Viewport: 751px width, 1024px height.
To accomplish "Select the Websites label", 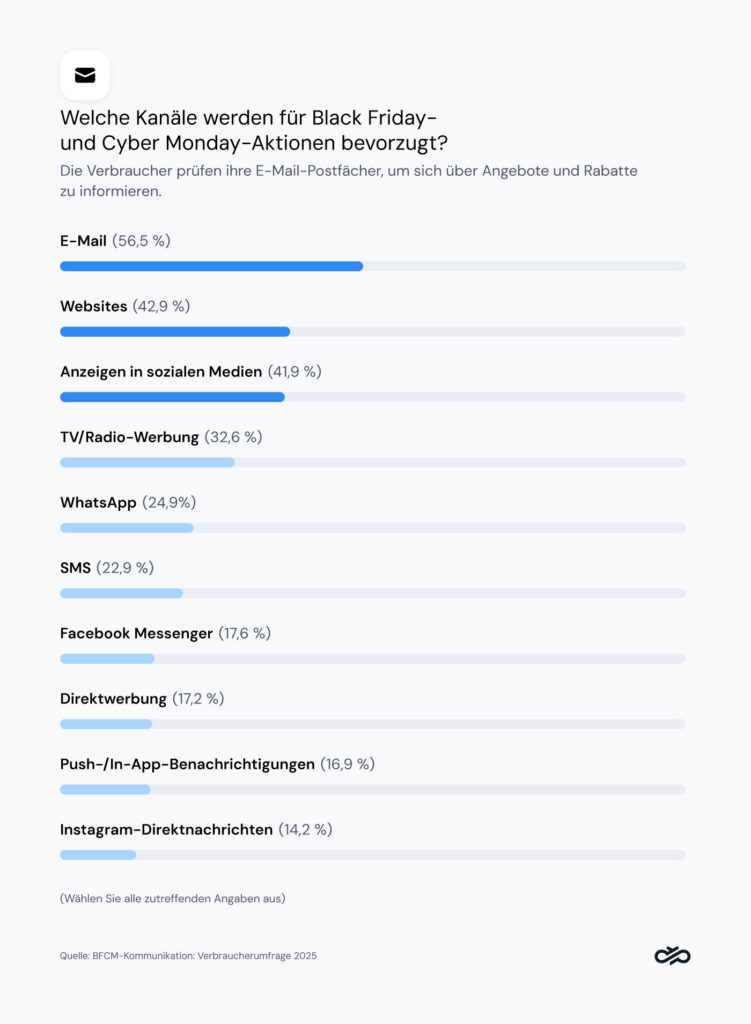I will pos(93,306).
